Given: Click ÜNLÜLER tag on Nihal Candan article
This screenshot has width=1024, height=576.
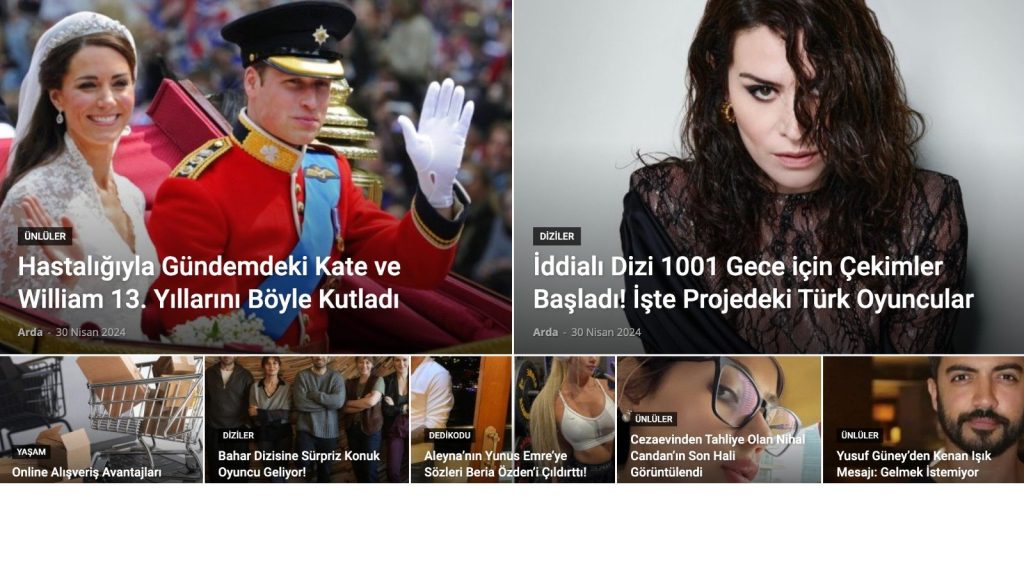Looking at the screenshot, I should (x=654, y=419).
